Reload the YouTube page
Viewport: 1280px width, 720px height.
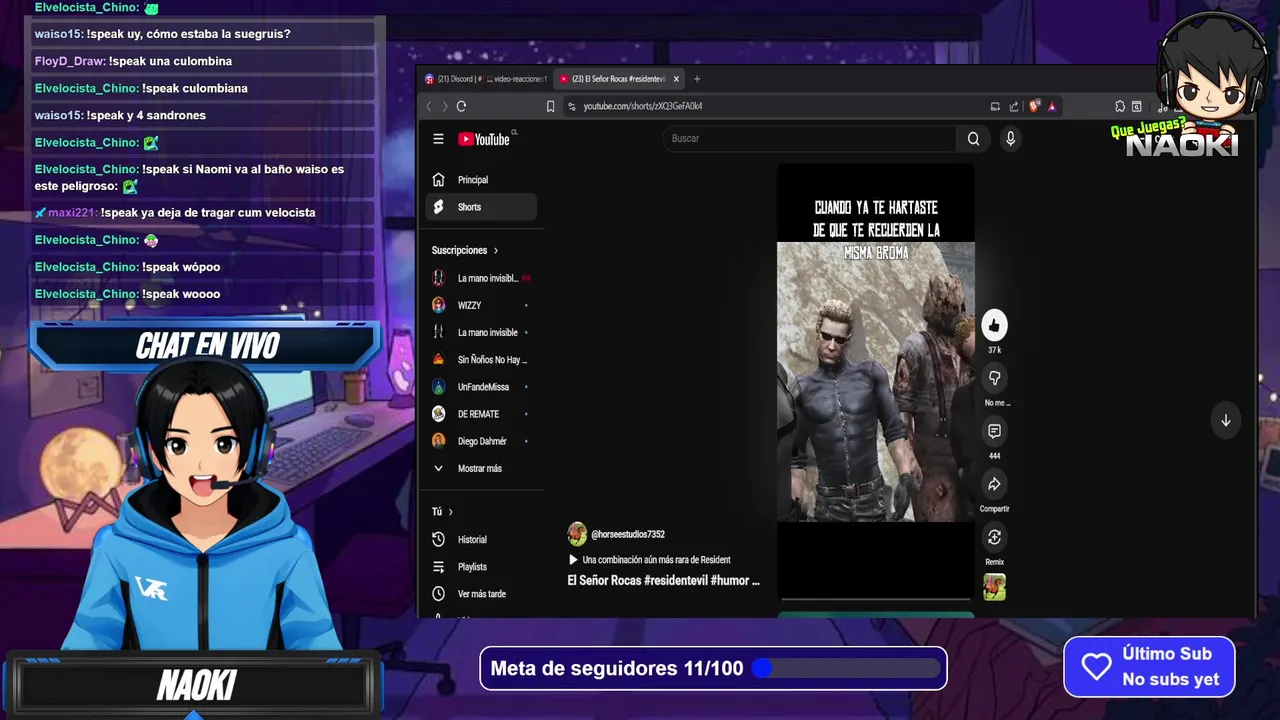(461, 106)
